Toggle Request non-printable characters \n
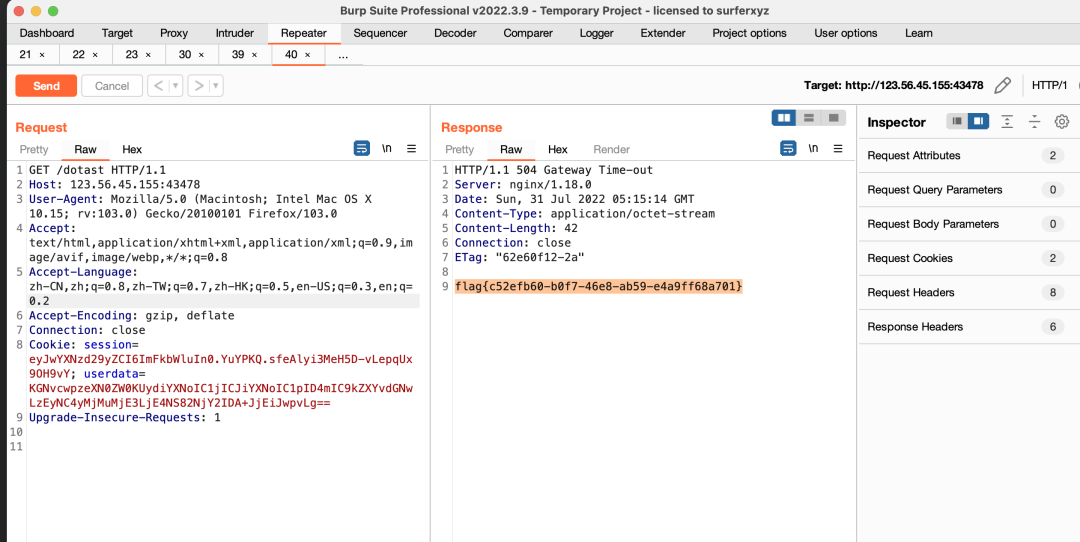 (387, 148)
